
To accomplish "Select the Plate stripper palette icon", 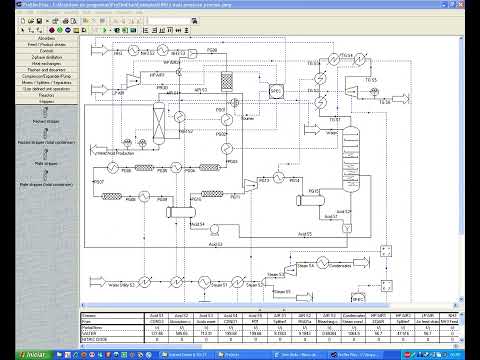I will pyautogui.click(x=45, y=155).
